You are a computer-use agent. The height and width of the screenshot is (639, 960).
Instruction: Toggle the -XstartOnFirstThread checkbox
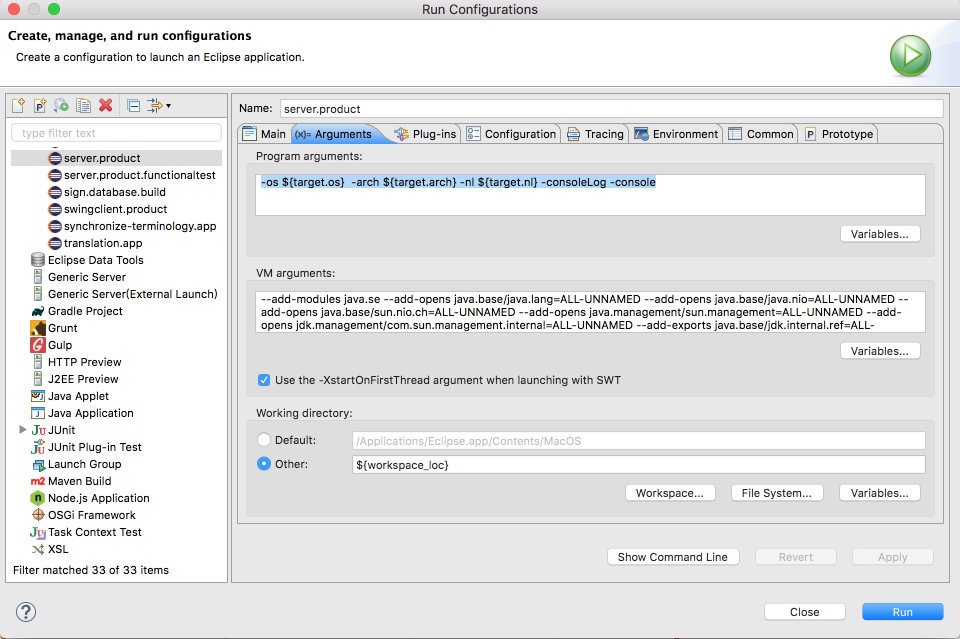coord(264,380)
